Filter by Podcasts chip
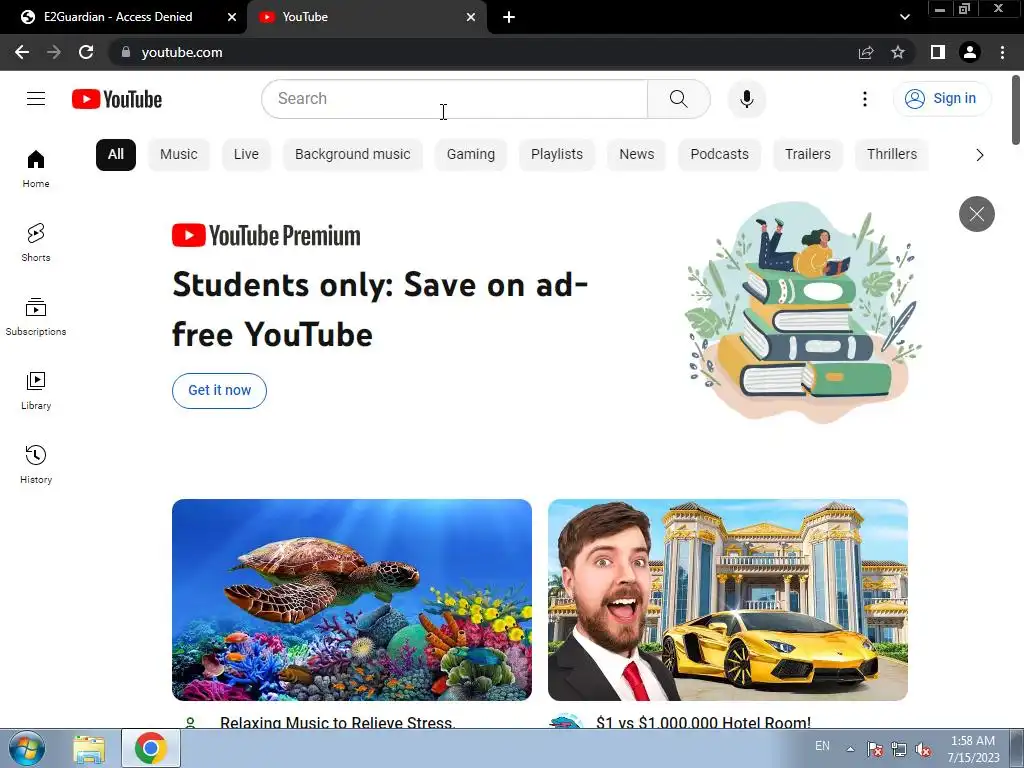1024x768 pixels. tap(720, 155)
